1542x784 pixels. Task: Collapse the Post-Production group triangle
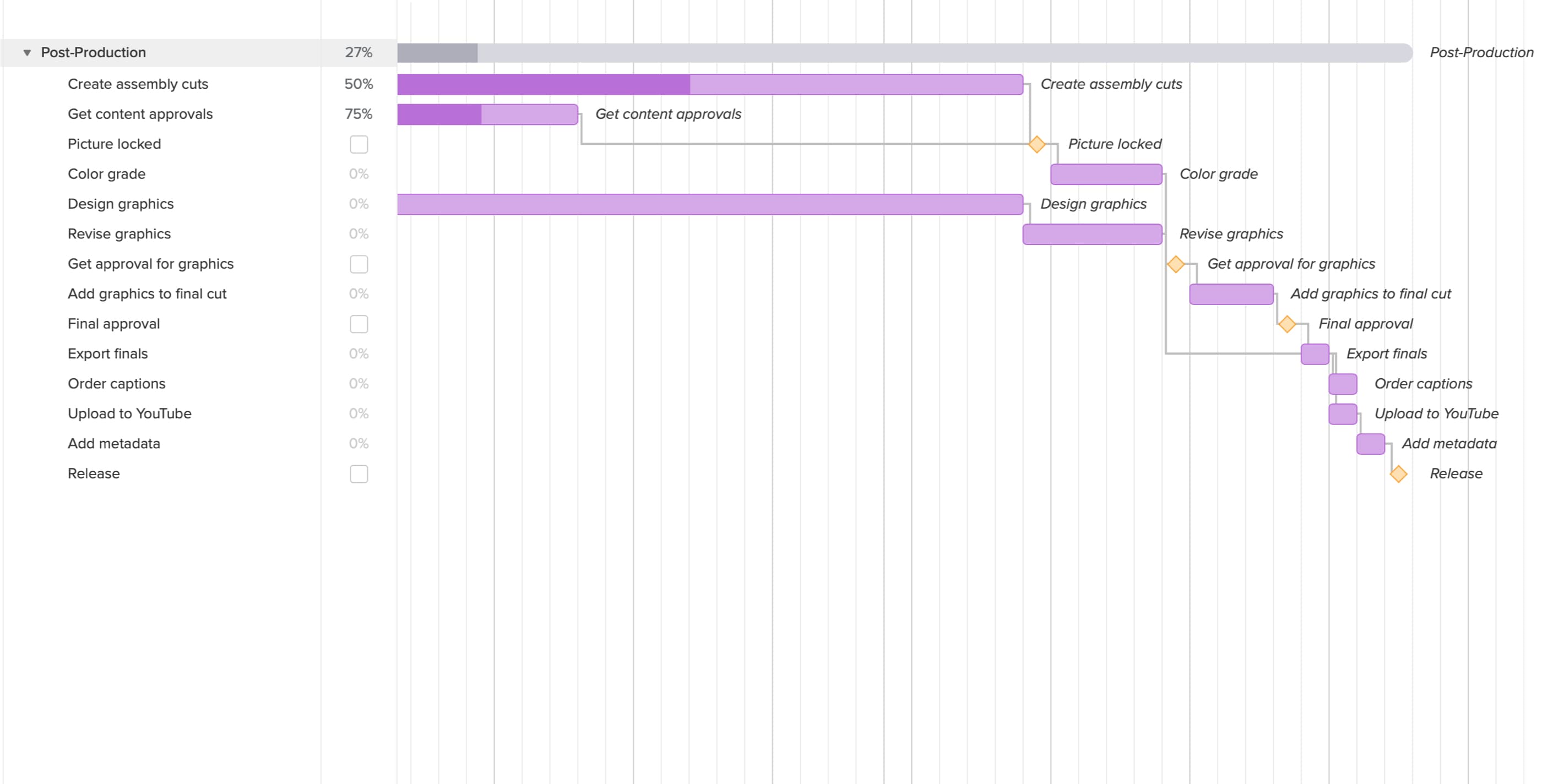27,53
